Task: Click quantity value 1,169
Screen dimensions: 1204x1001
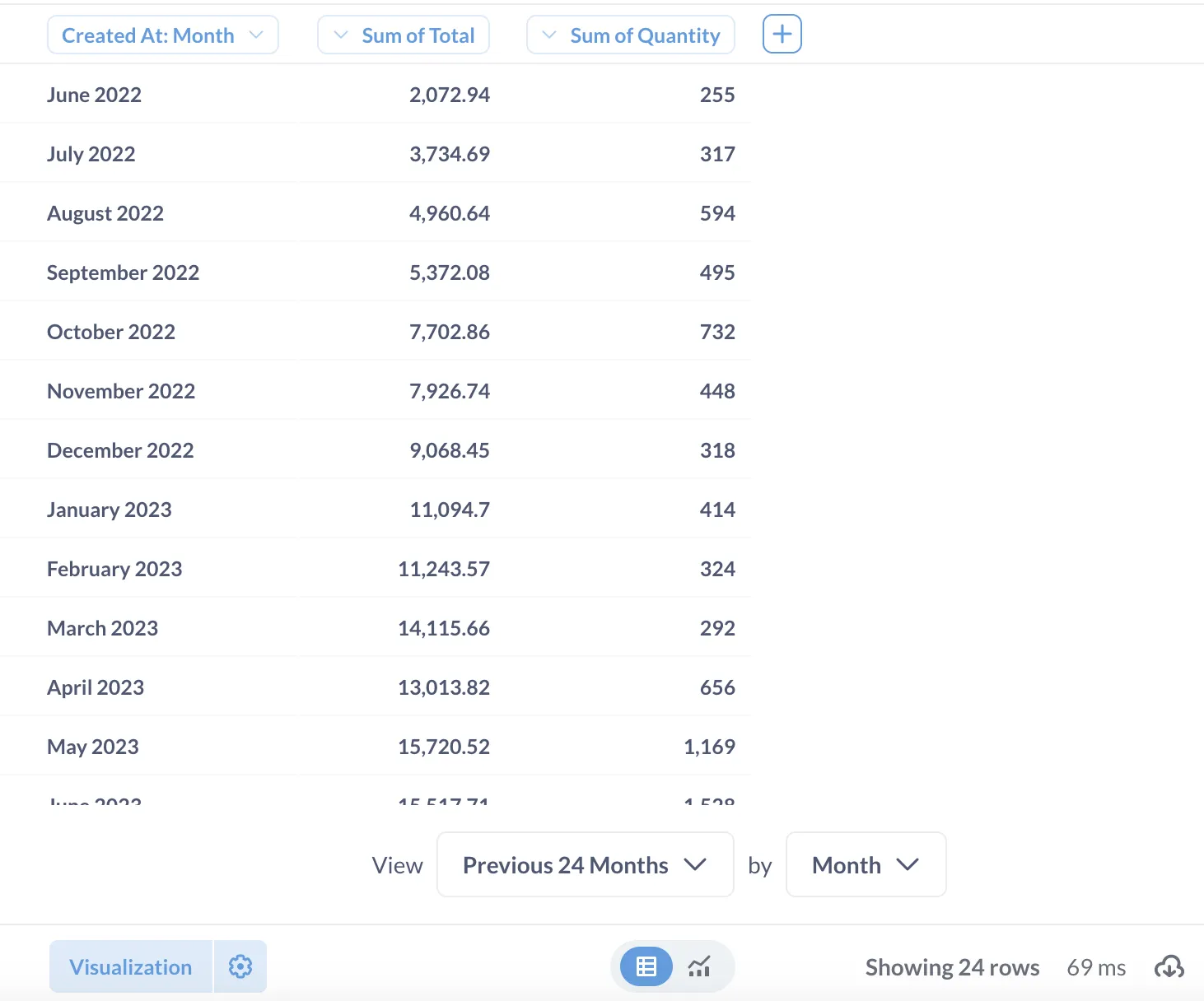Action: tap(709, 747)
